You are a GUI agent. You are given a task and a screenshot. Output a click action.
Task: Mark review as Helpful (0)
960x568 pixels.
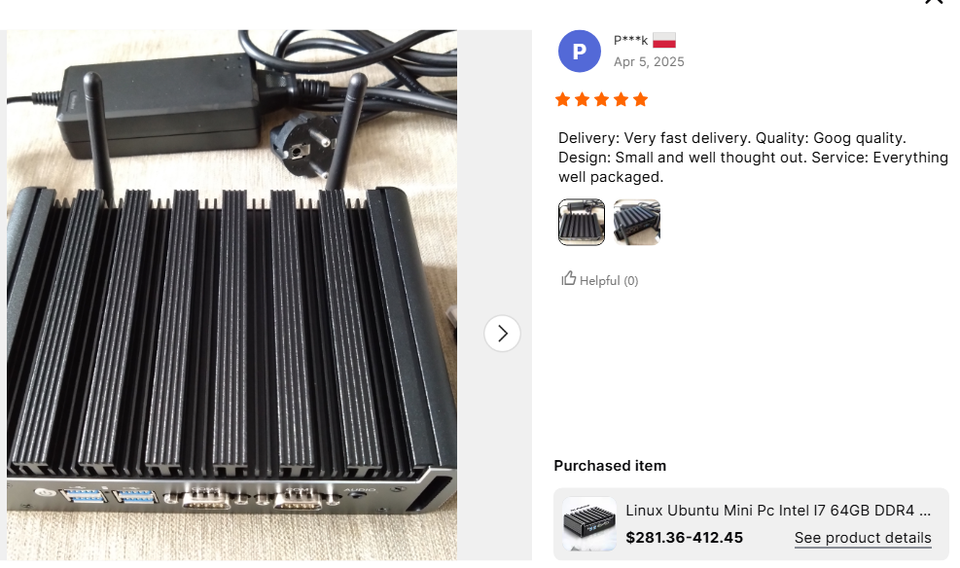point(599,280)
